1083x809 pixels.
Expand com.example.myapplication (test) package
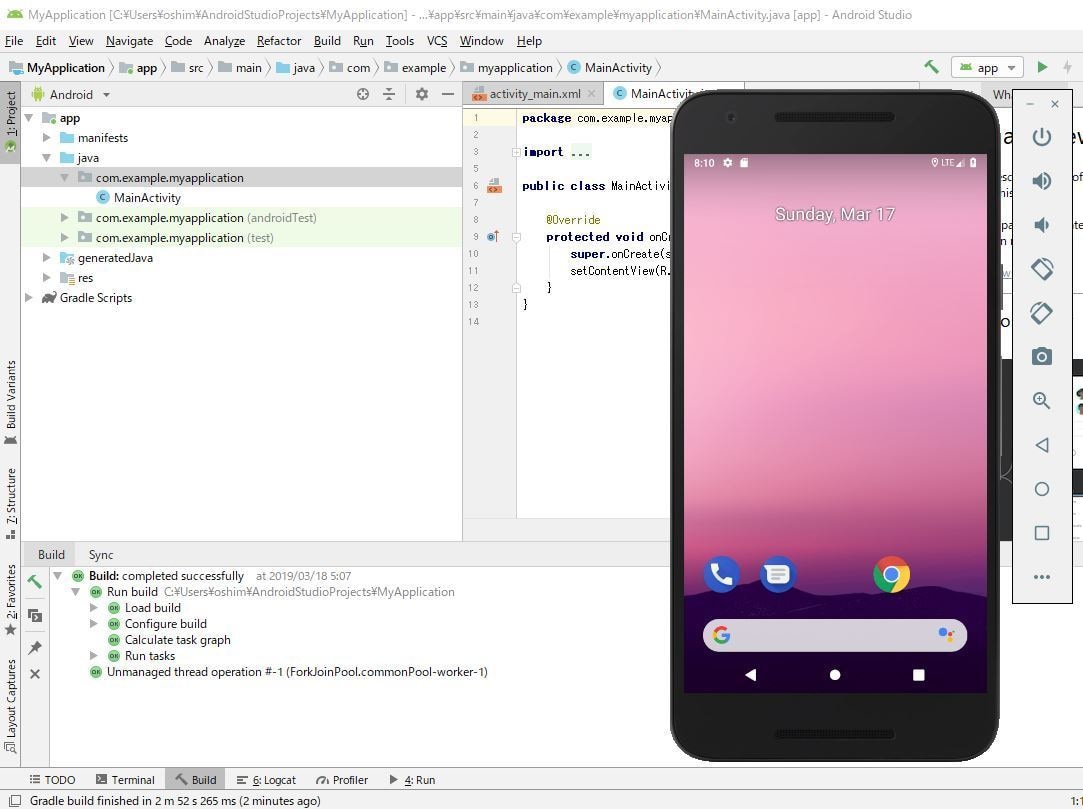[x=64, y=238]
